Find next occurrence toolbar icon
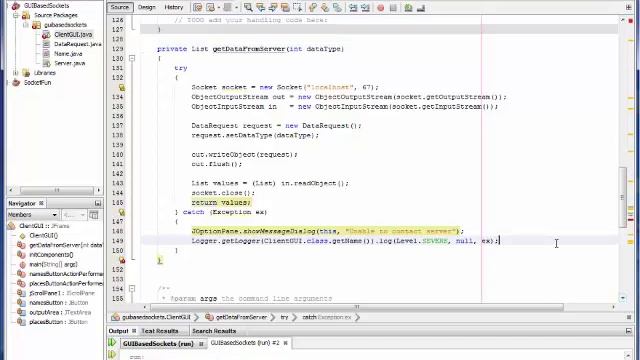The image size is (640, 360). (x=273, y=7)
